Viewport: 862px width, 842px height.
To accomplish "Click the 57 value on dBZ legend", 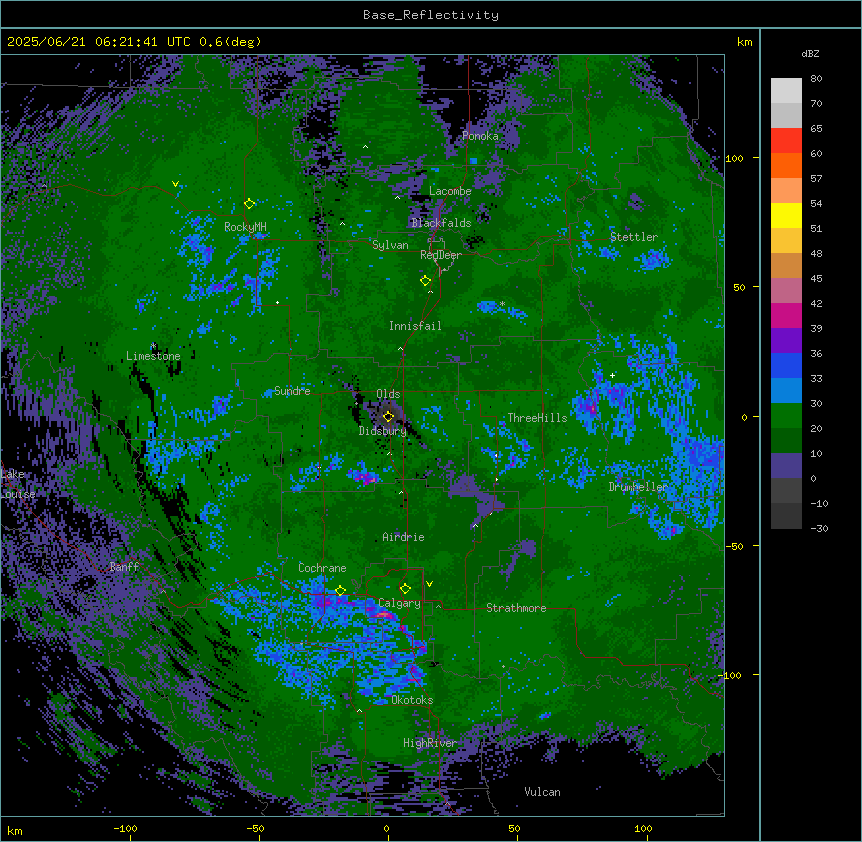I will (816, 179).
